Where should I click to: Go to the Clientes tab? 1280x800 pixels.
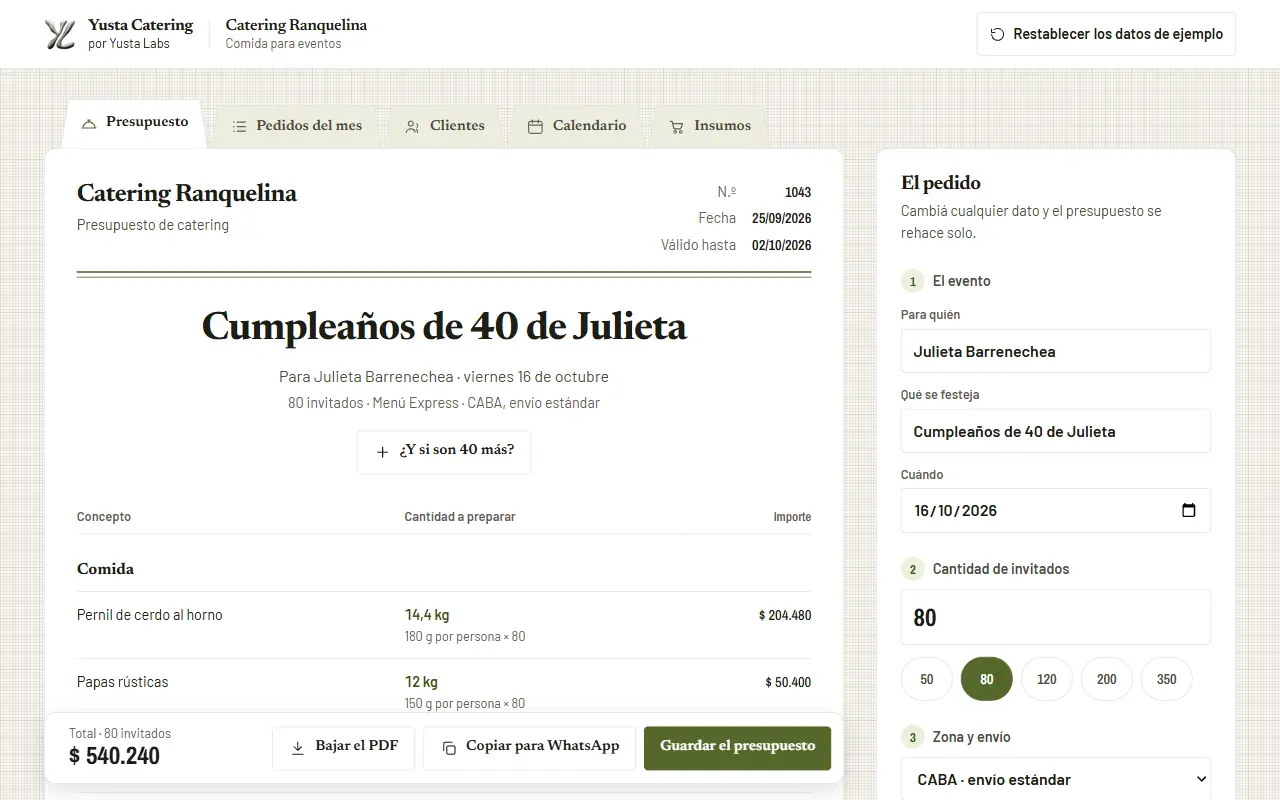coord(444,126)
